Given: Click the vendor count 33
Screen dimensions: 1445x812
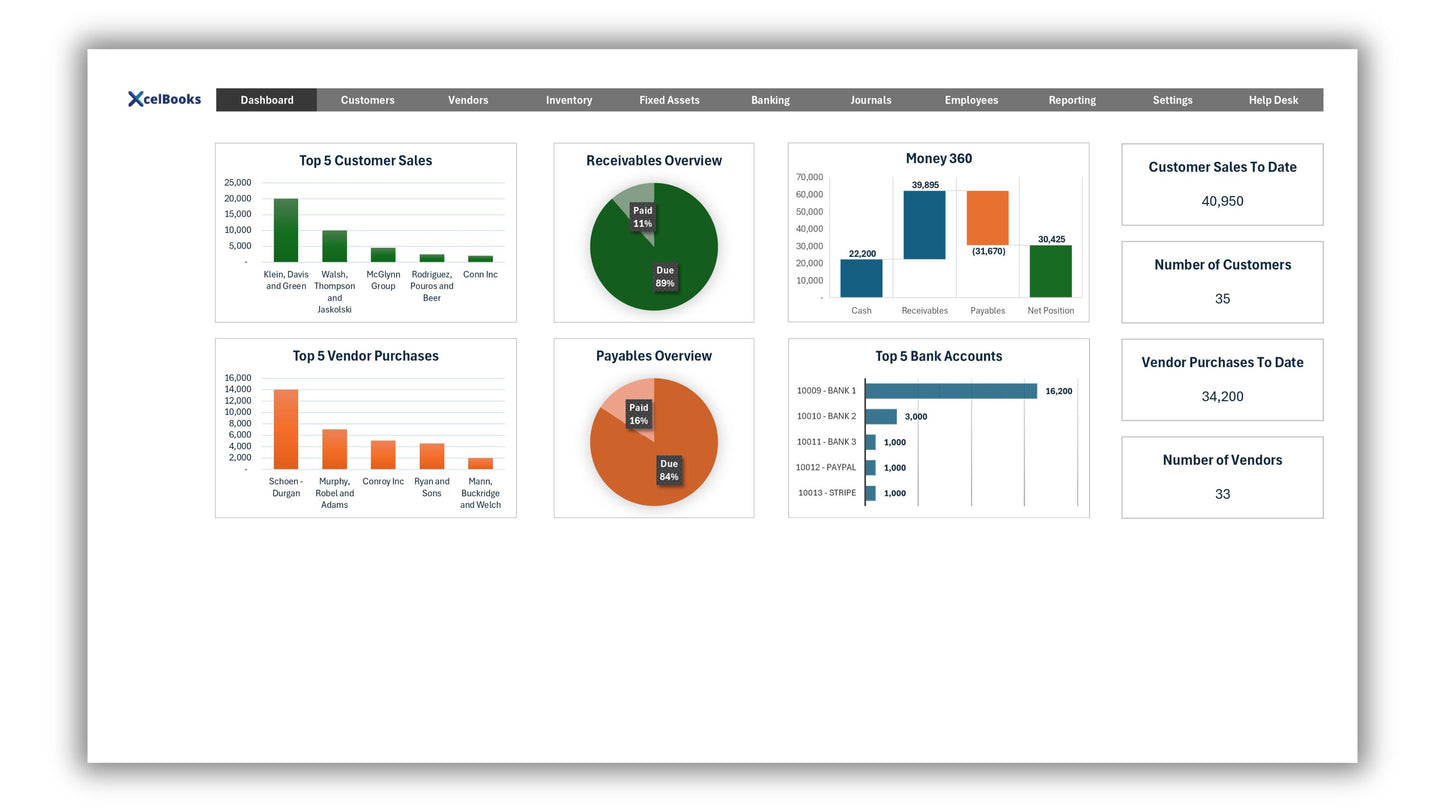Looking at the screenshot, I should 1222,494.
